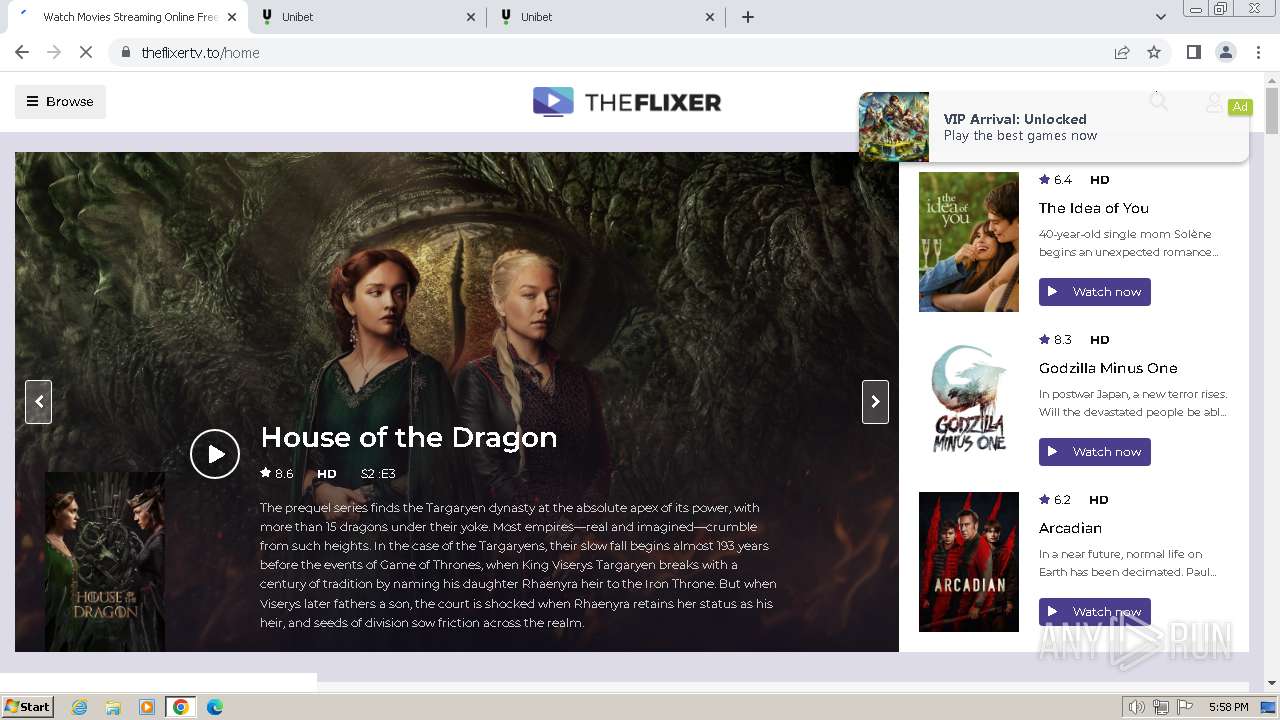Image resolution: width=1280 pixels, height=720 pixels.
Task: Click the user account icon on site
Action: [1214, 102]
